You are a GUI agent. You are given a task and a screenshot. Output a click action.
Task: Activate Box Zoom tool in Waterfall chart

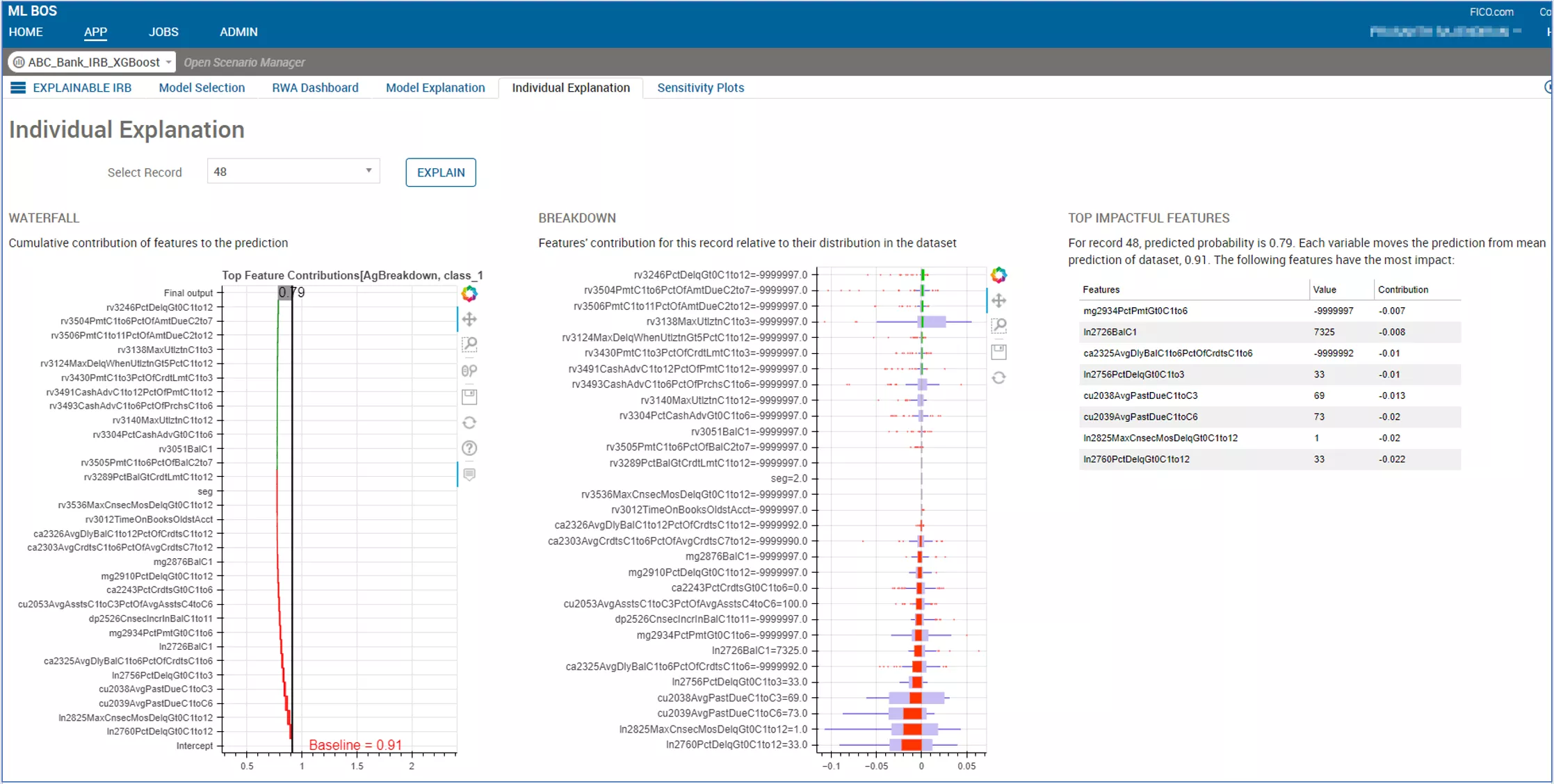coord(469,345)
